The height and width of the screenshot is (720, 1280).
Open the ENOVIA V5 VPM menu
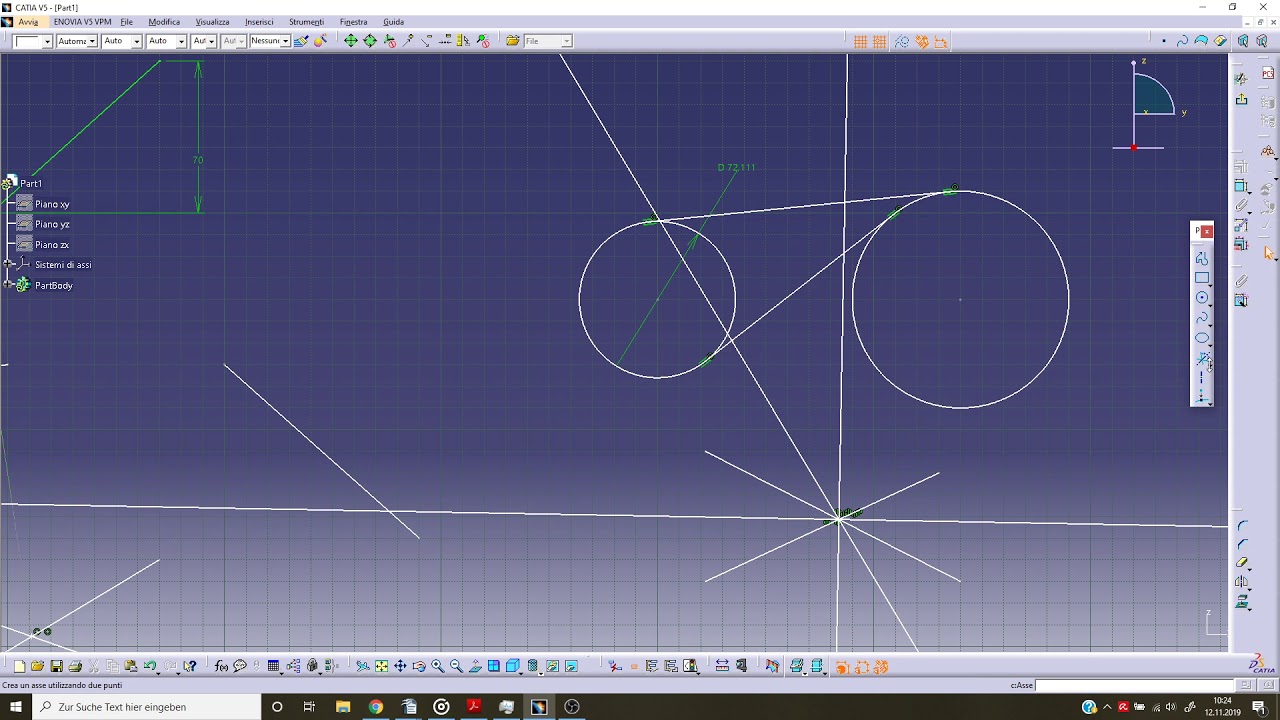point(82,22)
